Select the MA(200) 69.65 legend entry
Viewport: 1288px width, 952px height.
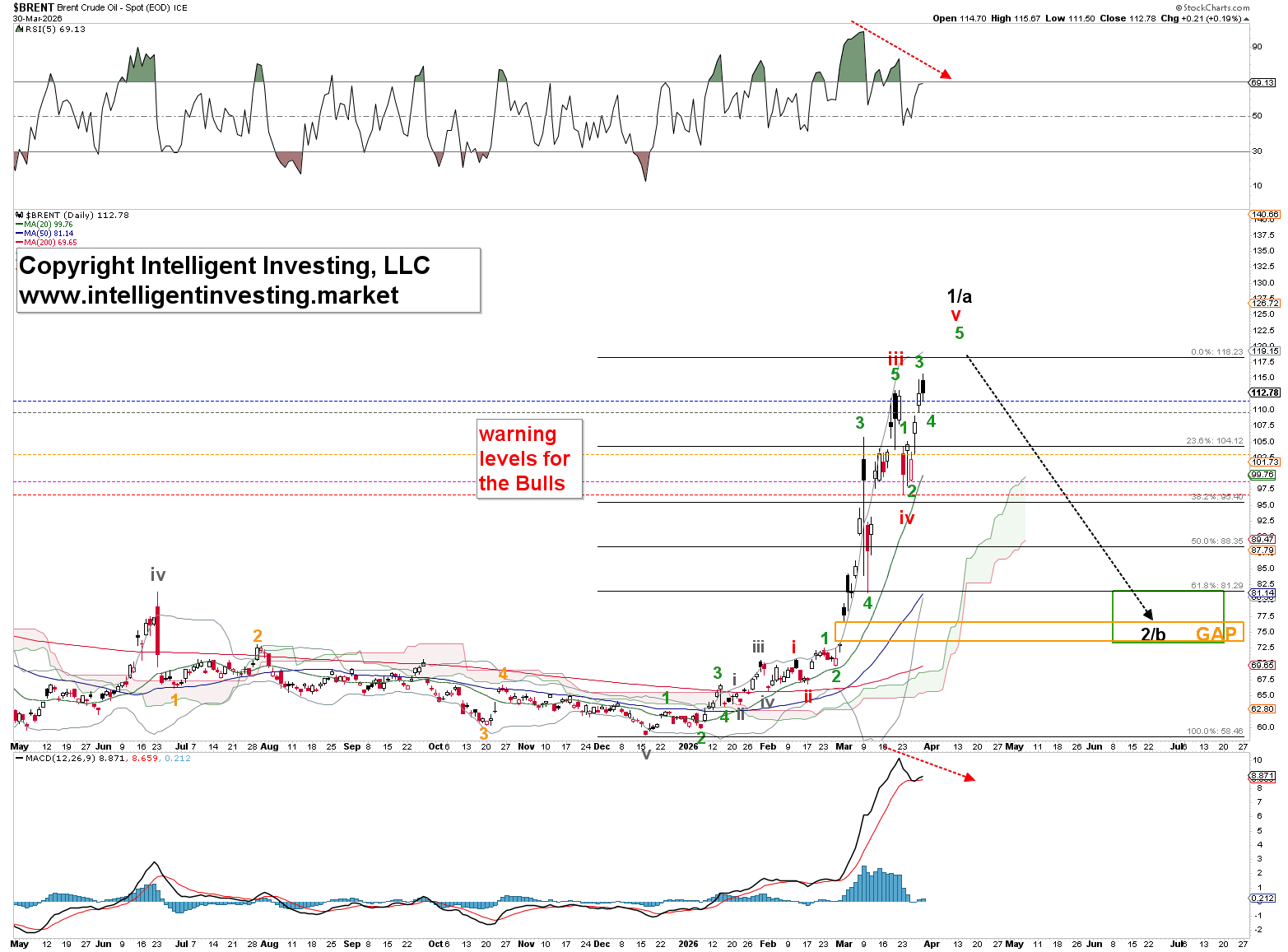46,242
